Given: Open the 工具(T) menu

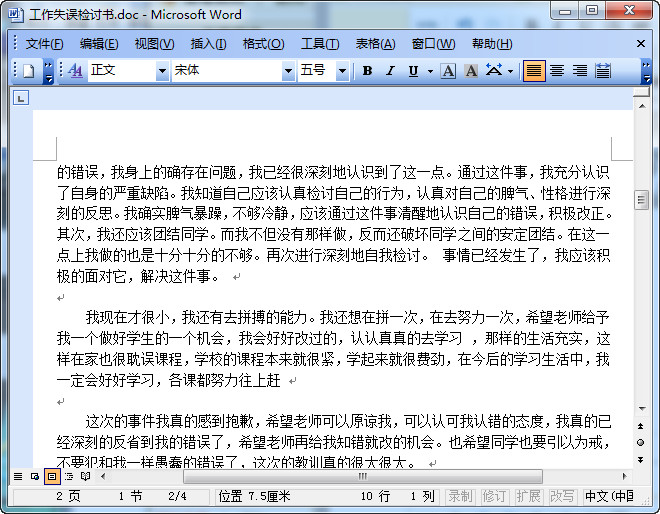Looking at the screenshot, I should [320, 44].
